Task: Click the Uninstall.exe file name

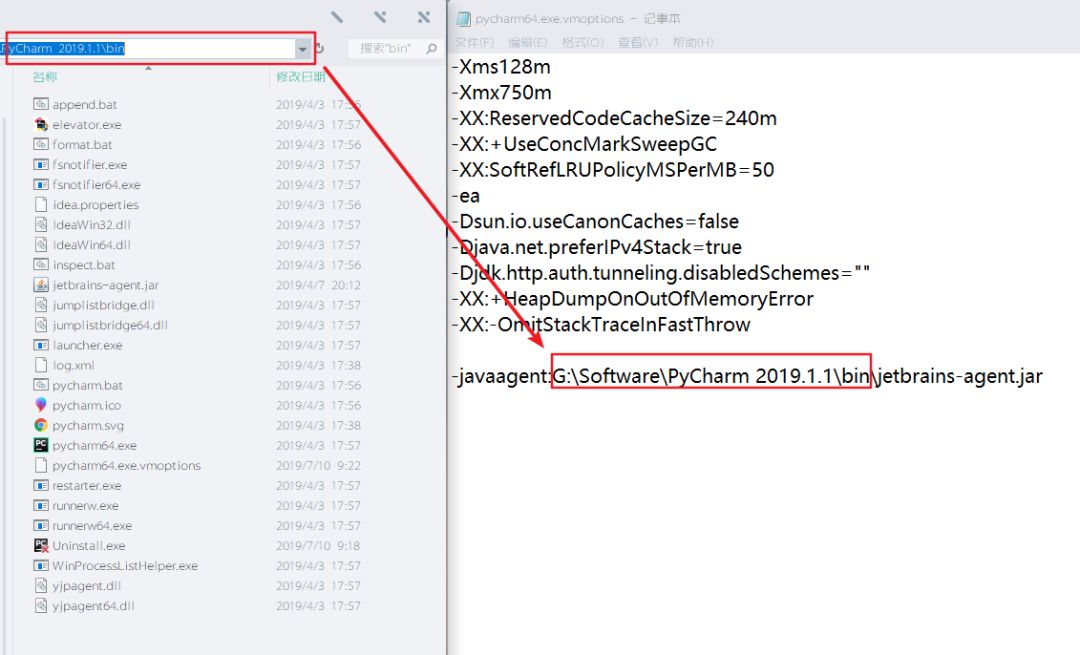Action: 89,545
